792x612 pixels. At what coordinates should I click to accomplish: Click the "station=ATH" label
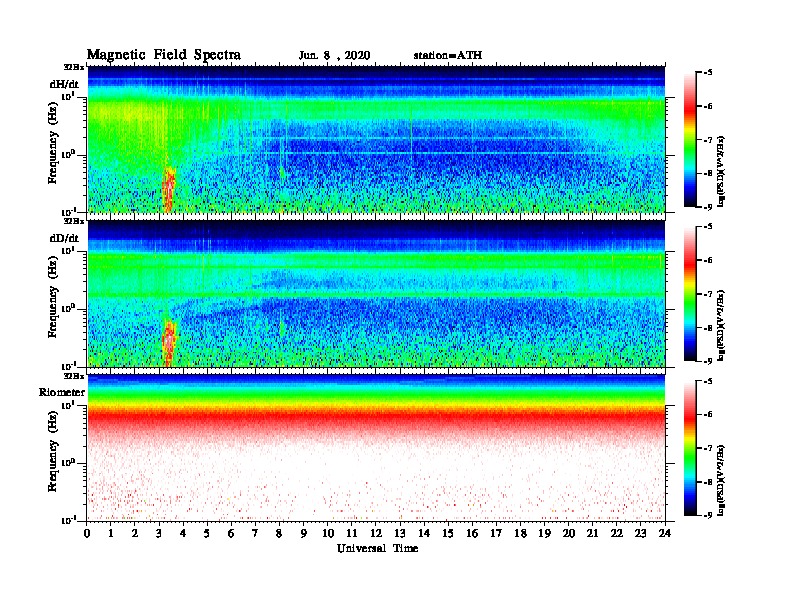coord(448,55)
